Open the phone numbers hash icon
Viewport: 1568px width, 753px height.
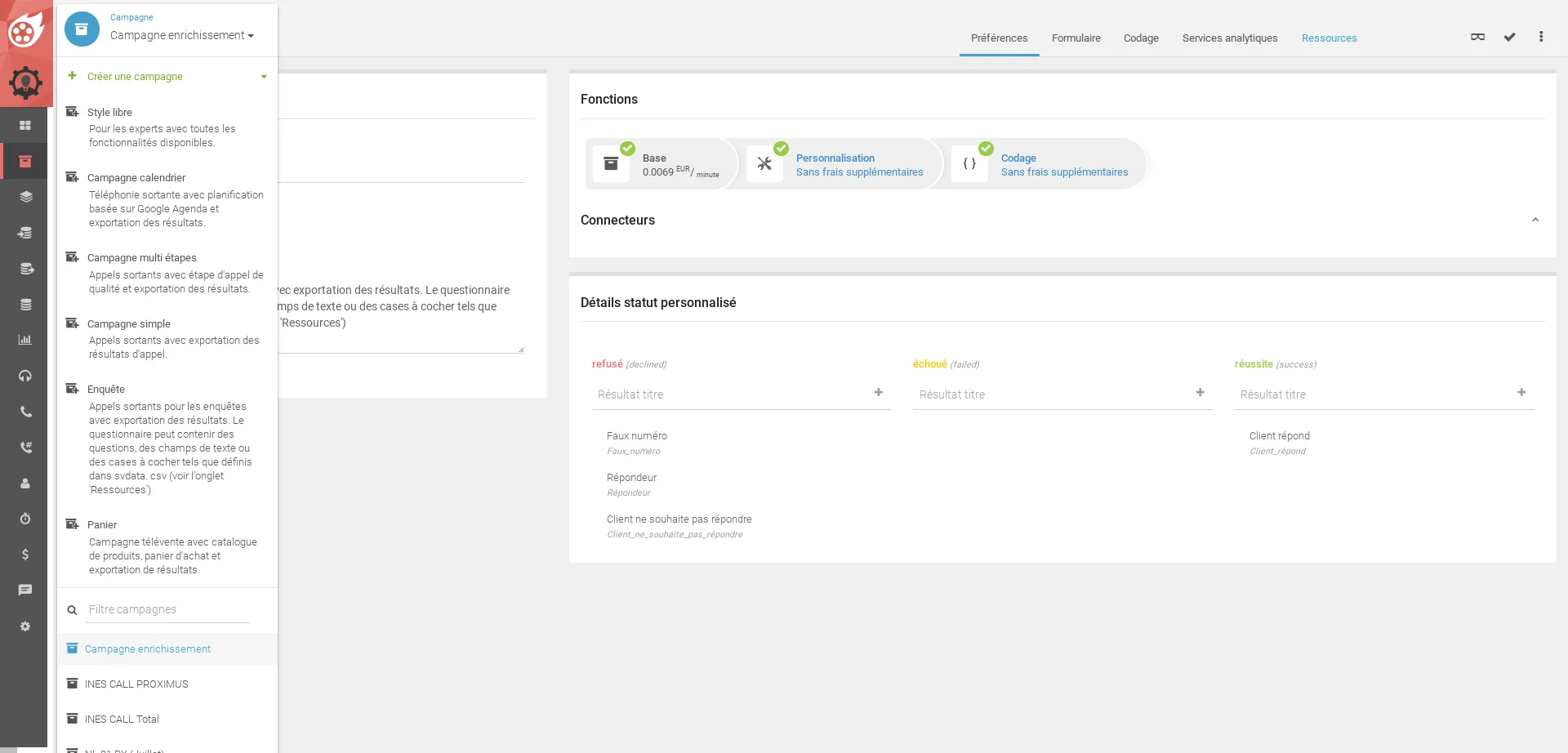click(25, 448)
